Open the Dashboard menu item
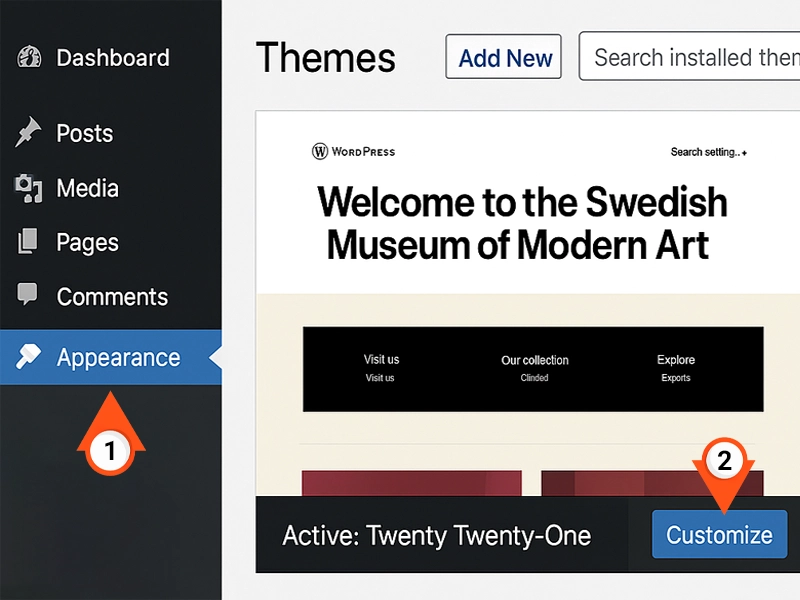Viewport: 800px width, 600px height. [112, 58]
